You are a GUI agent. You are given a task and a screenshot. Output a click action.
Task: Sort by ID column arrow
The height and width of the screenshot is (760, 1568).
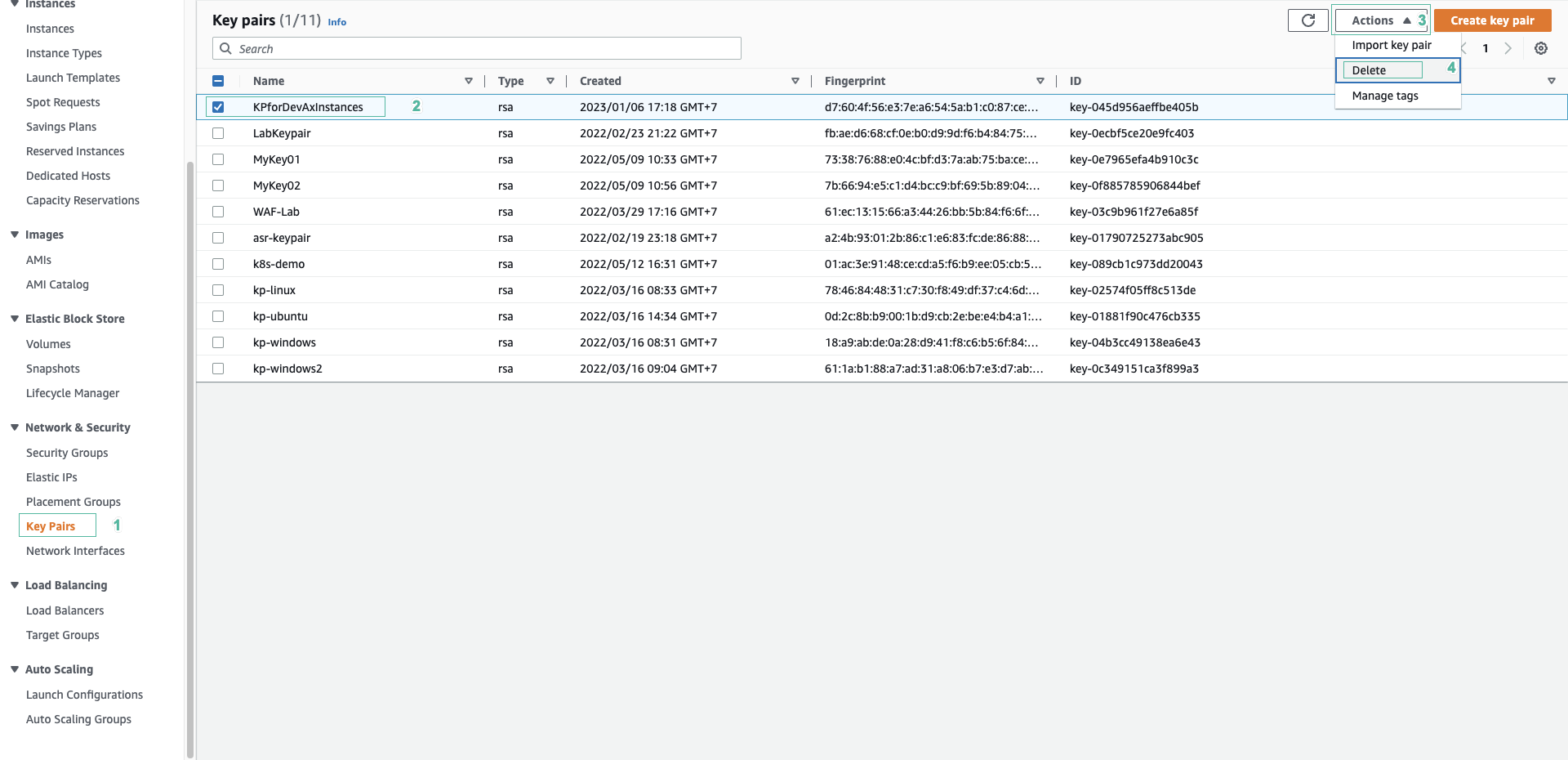pos(1551,81)
